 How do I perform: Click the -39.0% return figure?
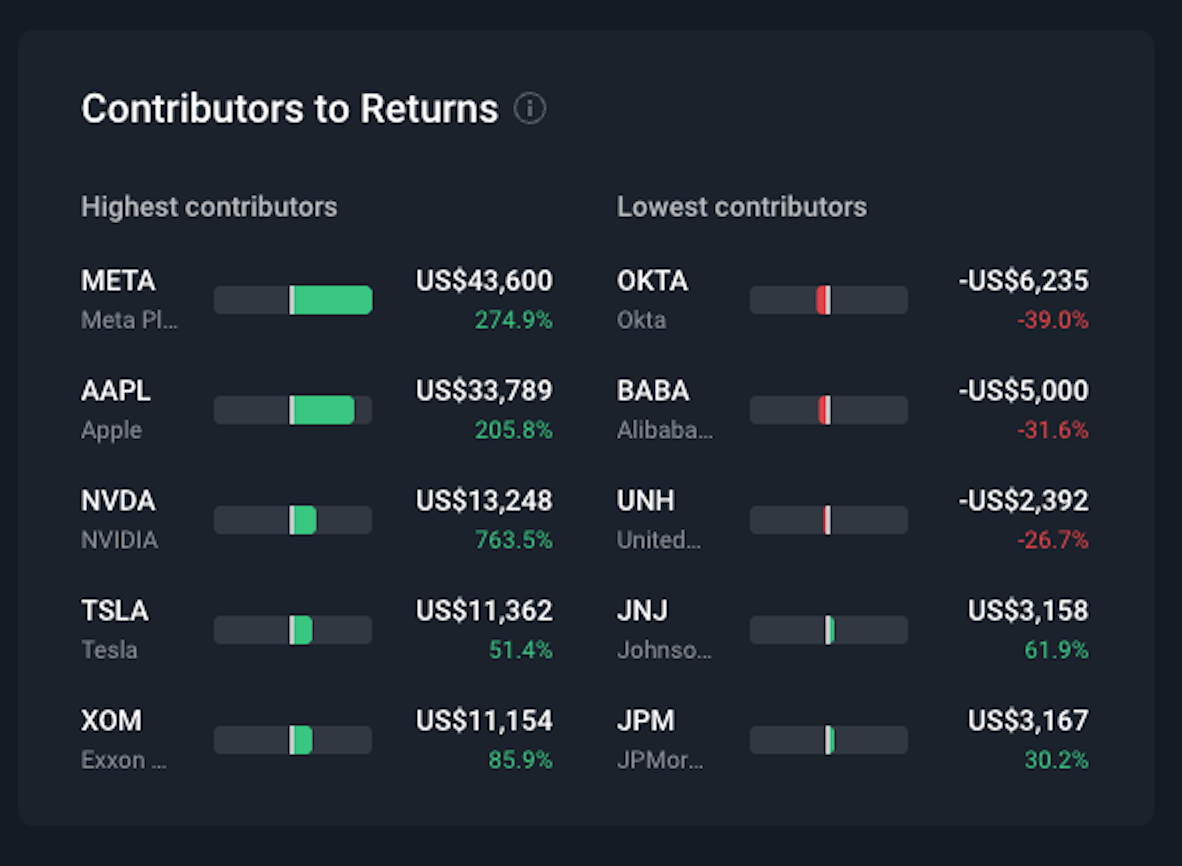coord(1053,320)
